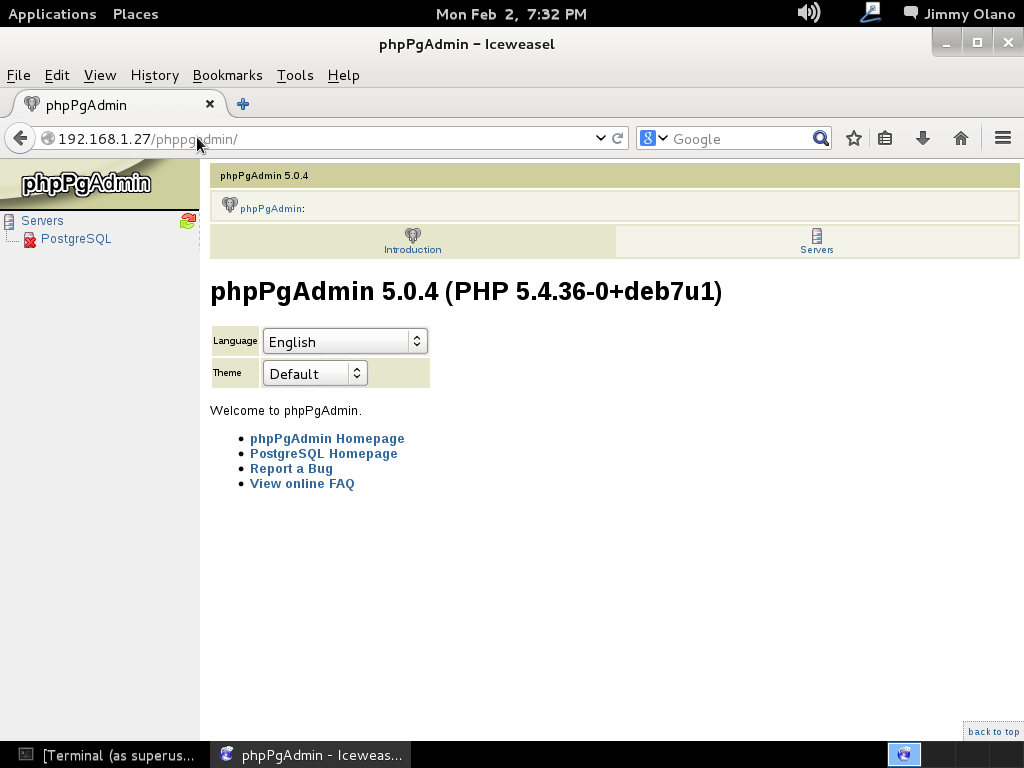The height and width of the screenshot is (768, 1024).
Task: Open the Applications menu in the top panel
Action: [52, 14]
